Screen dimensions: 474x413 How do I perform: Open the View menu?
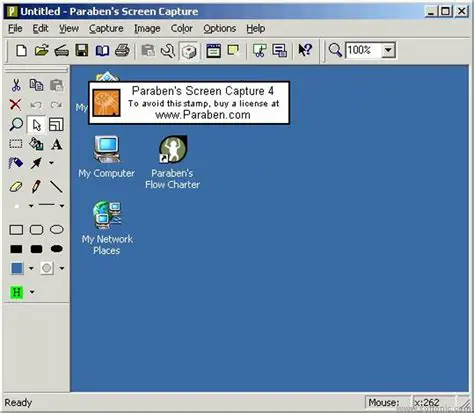[69, 29]
